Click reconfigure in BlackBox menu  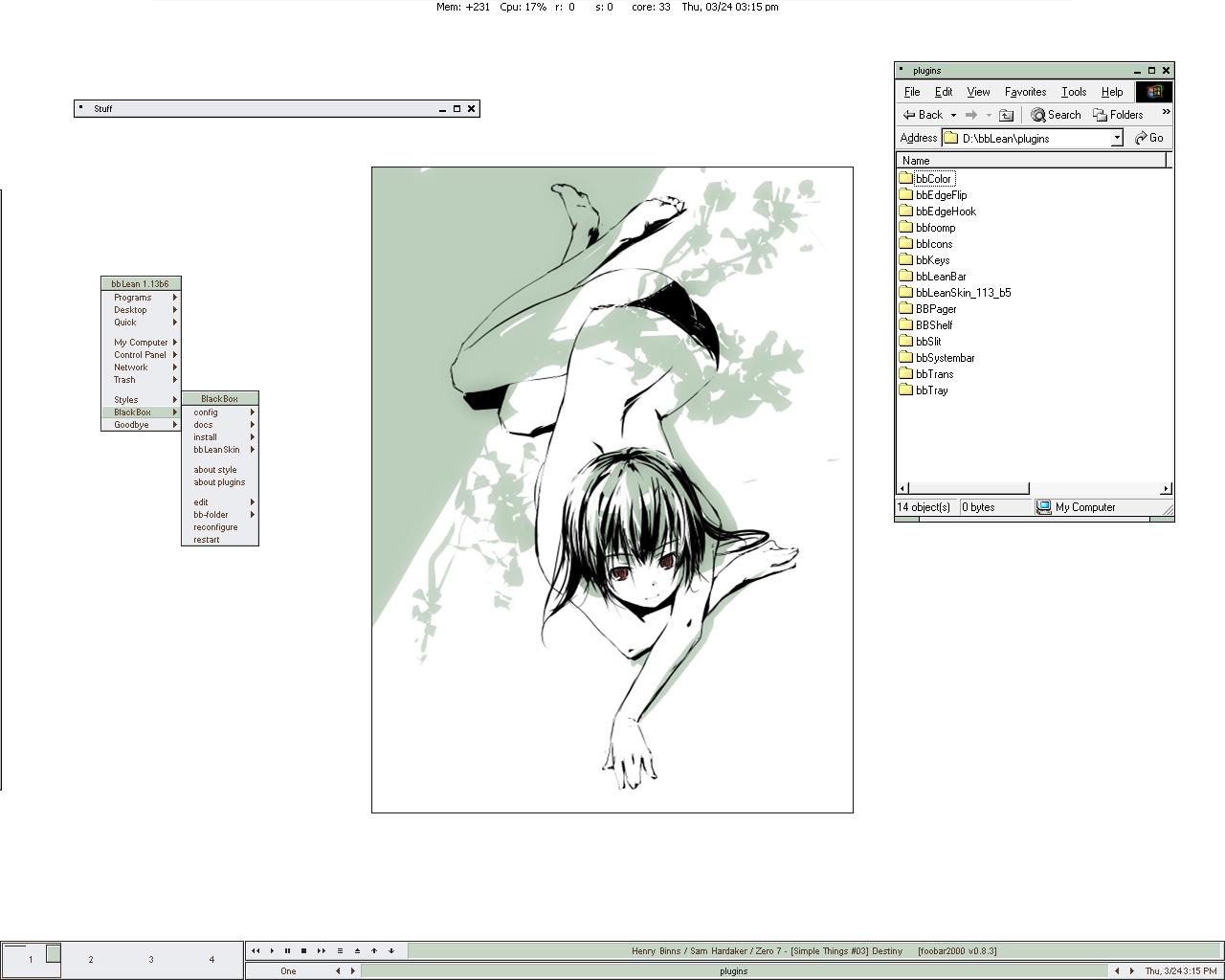pyautogui.click(x=220, y=527)
